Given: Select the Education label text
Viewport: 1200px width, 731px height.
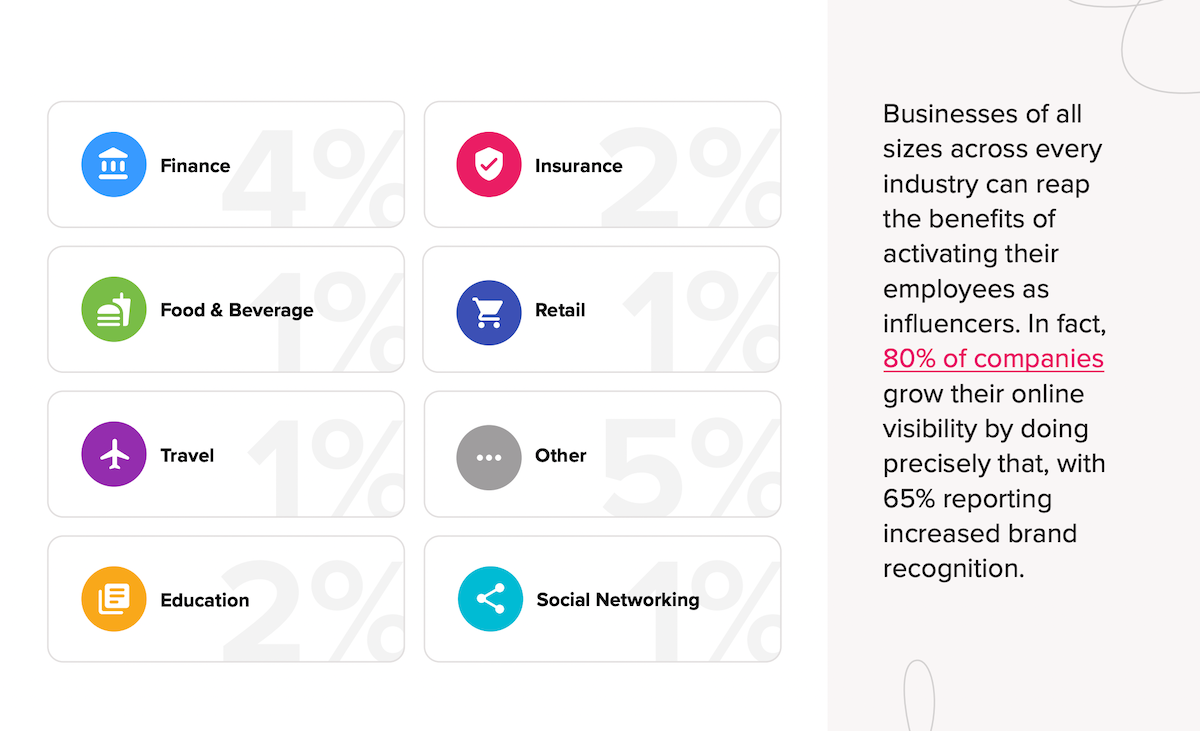Looking at the screenshot, I should pos(205,600).
